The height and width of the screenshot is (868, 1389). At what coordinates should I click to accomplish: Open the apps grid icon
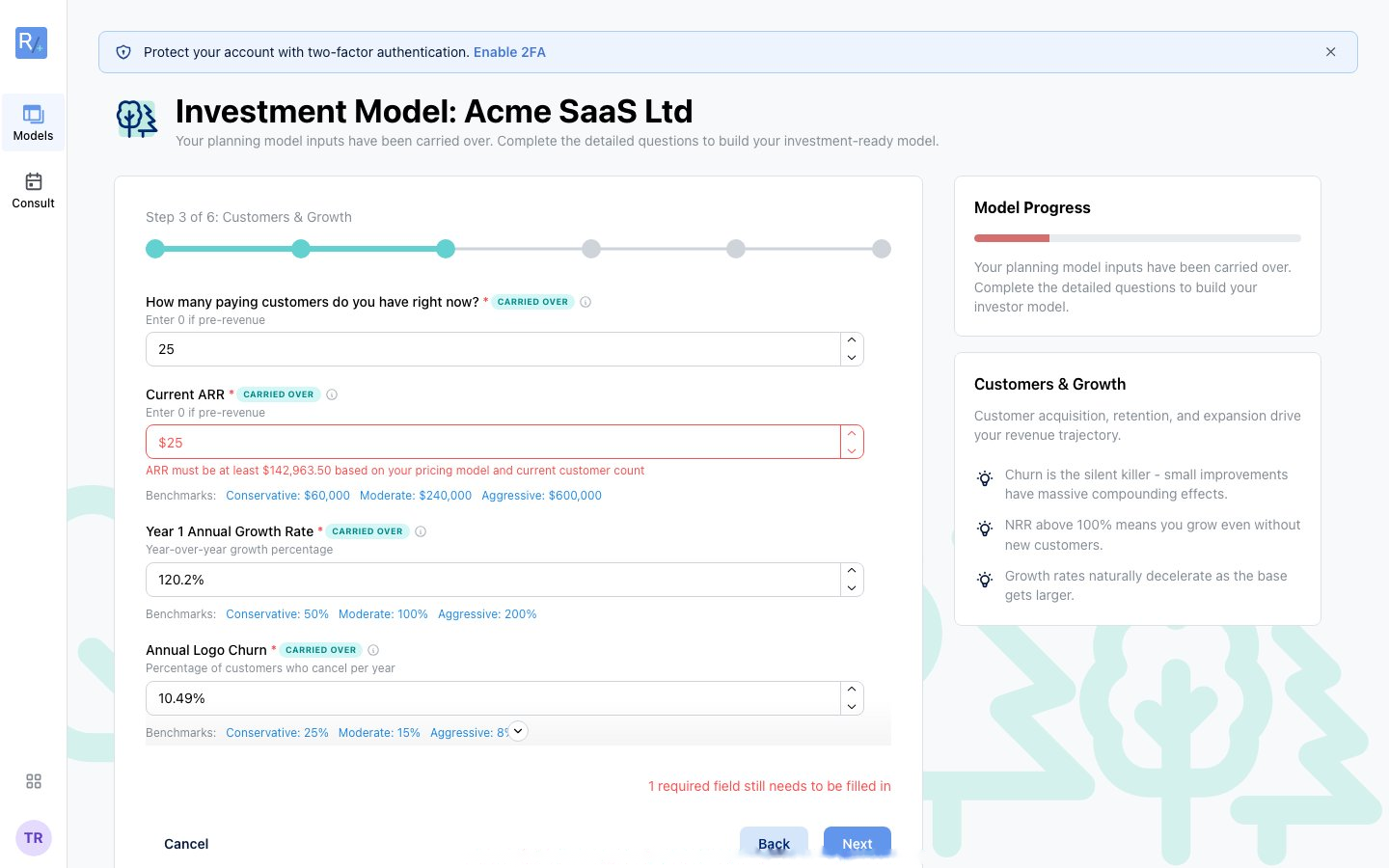pos(34,781)
